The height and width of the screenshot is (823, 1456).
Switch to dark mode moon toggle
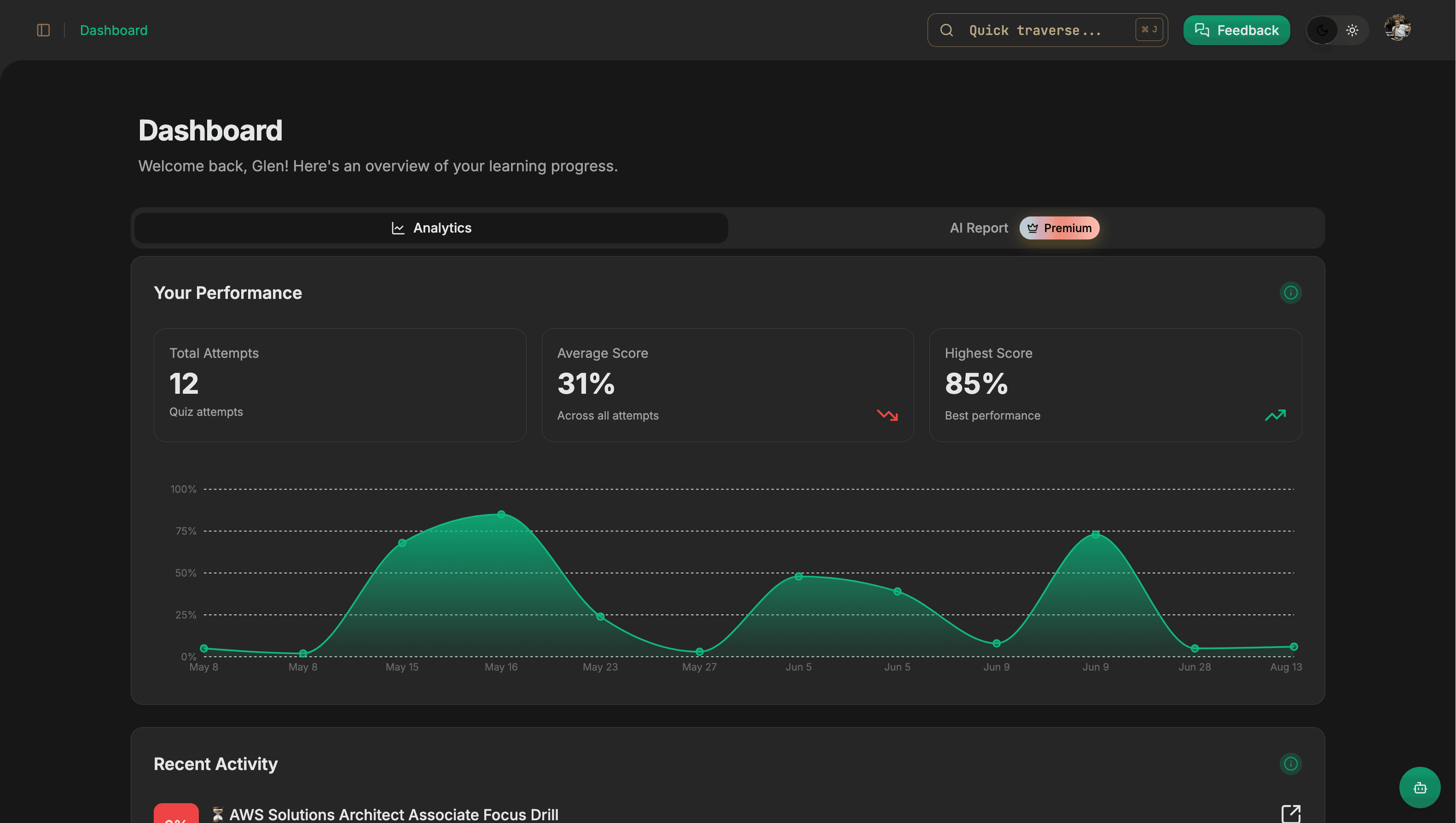click(1322, 30)
